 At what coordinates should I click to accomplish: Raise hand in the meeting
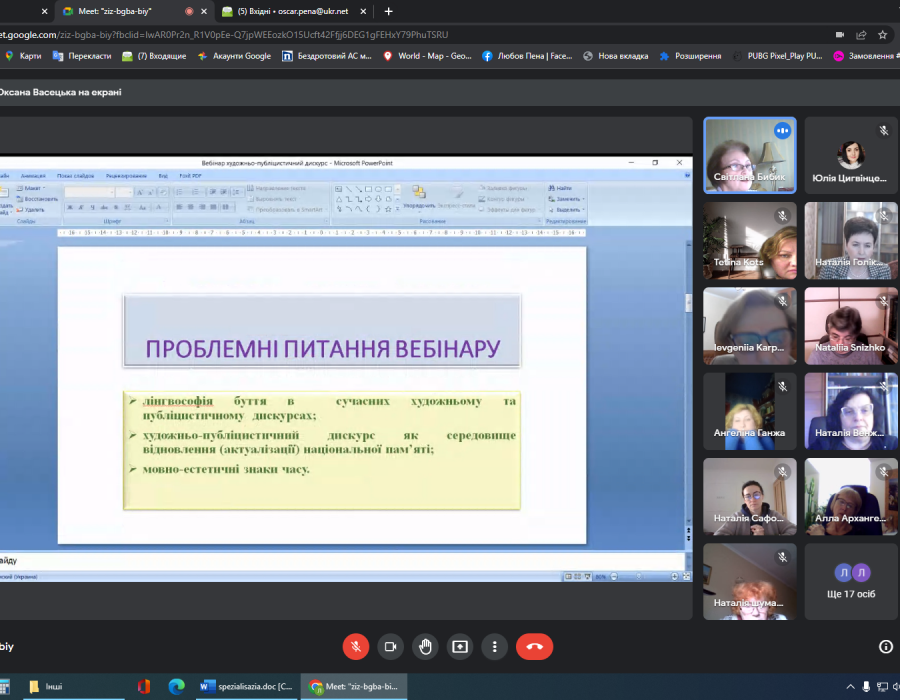click(x=425, y=646)
